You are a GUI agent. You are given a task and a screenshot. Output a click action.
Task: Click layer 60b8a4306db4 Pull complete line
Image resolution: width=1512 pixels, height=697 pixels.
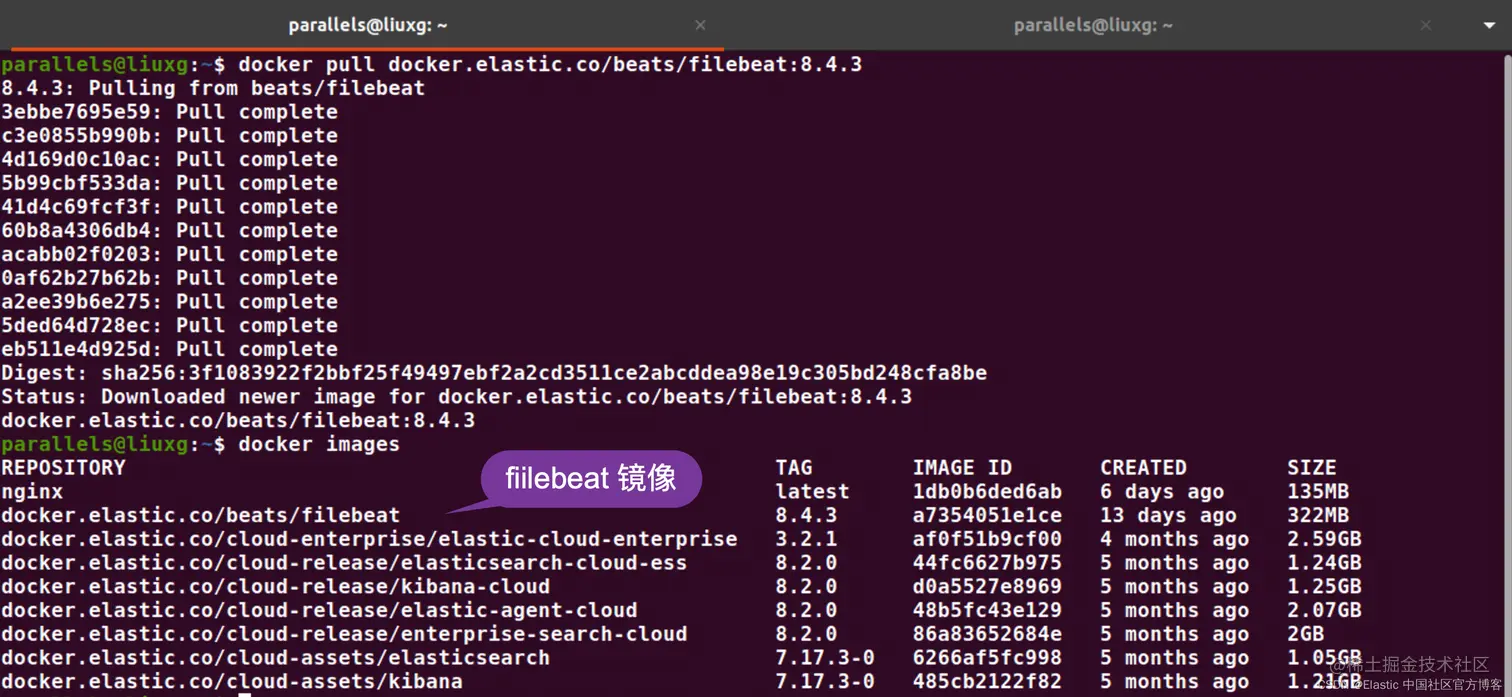click(x=169, y=231)
